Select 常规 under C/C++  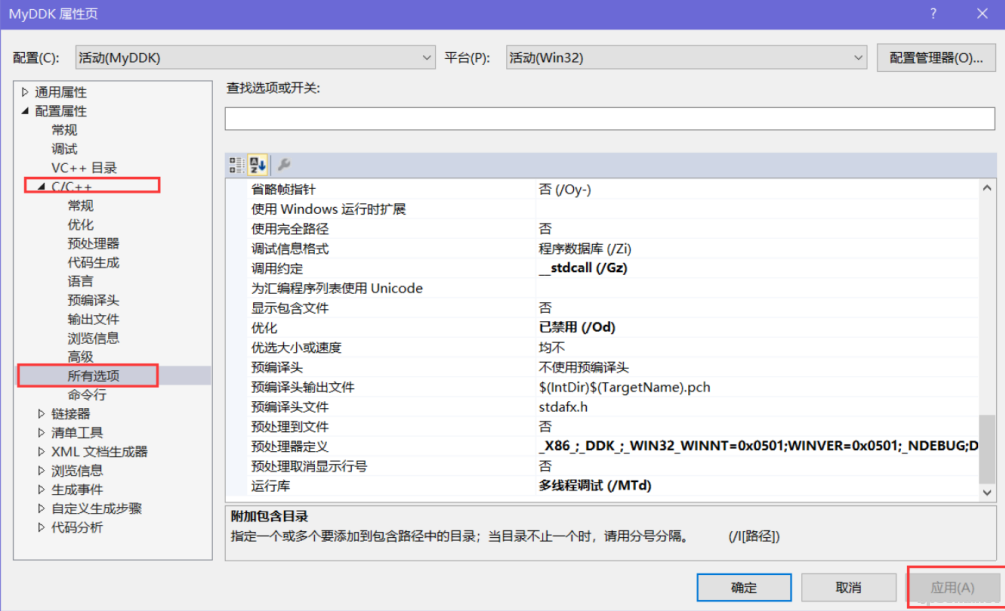tap(81, 206)
